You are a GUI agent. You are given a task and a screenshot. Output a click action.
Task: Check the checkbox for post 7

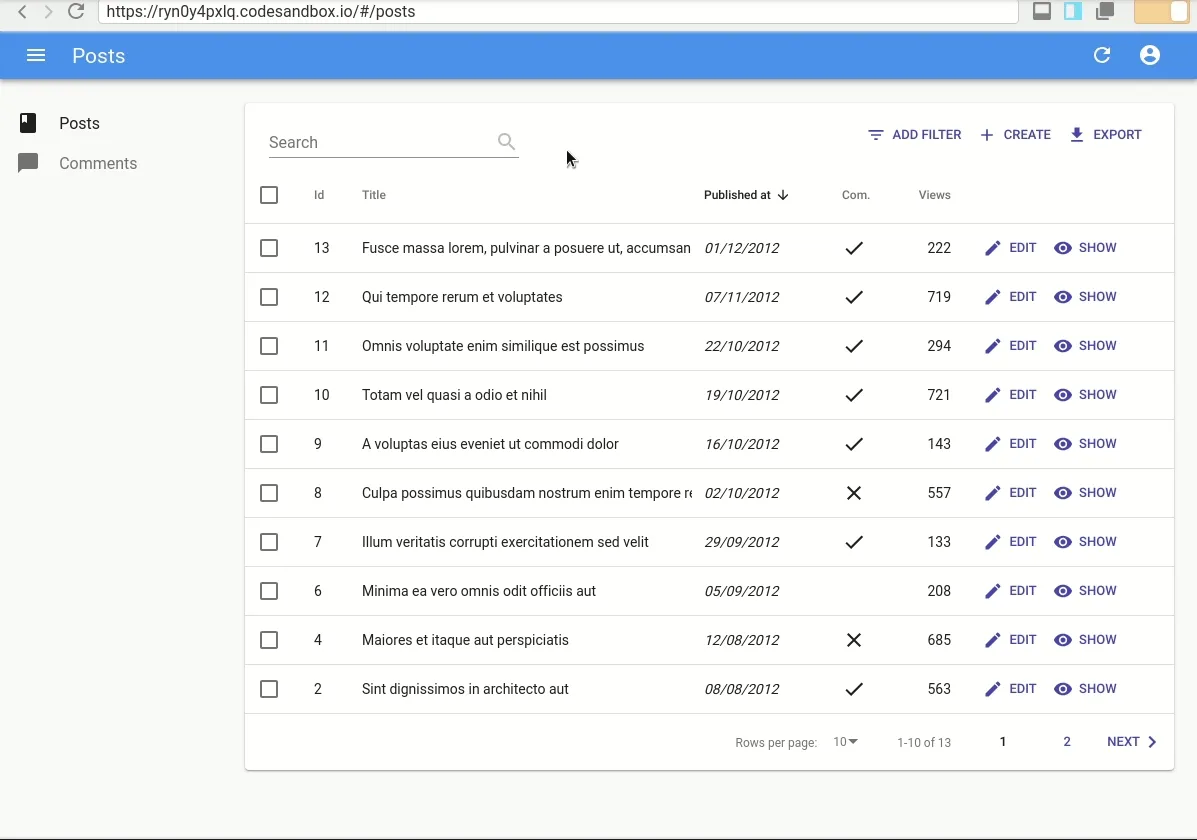269,541
